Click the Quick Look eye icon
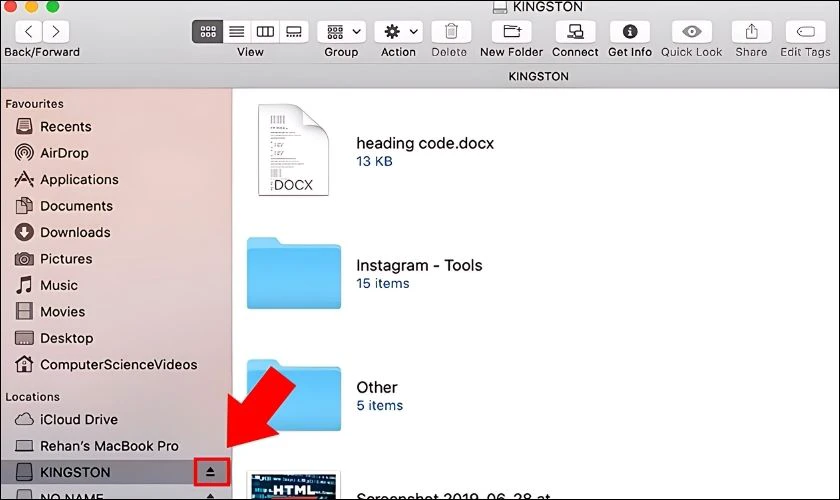This screenshot has height=500, width=840. [692, 32]
